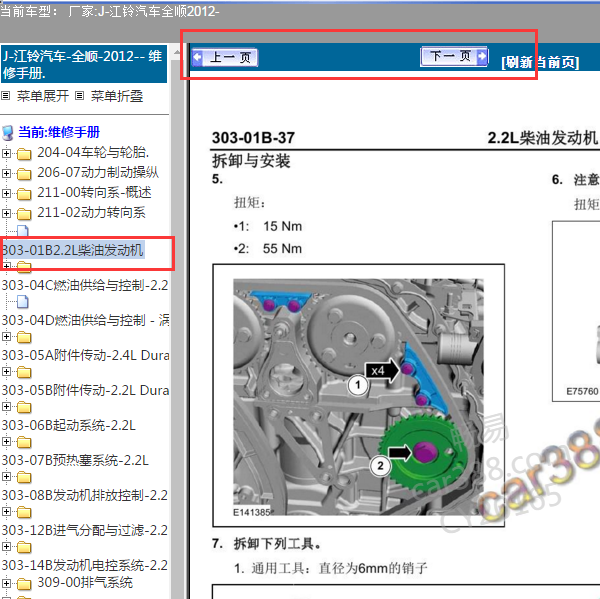Click folder icon above 303-05B附件传动
Image resolution: width=600 pixels, height=599 pixels.
click(24, 372)
